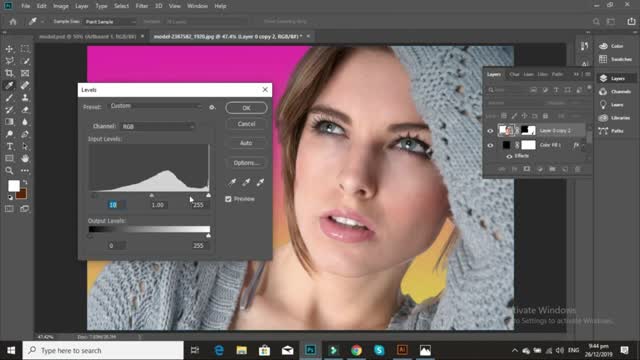This screenshot has width=640, height=360.
Task: Select the Dodge tool
Action: pos(9,134)
